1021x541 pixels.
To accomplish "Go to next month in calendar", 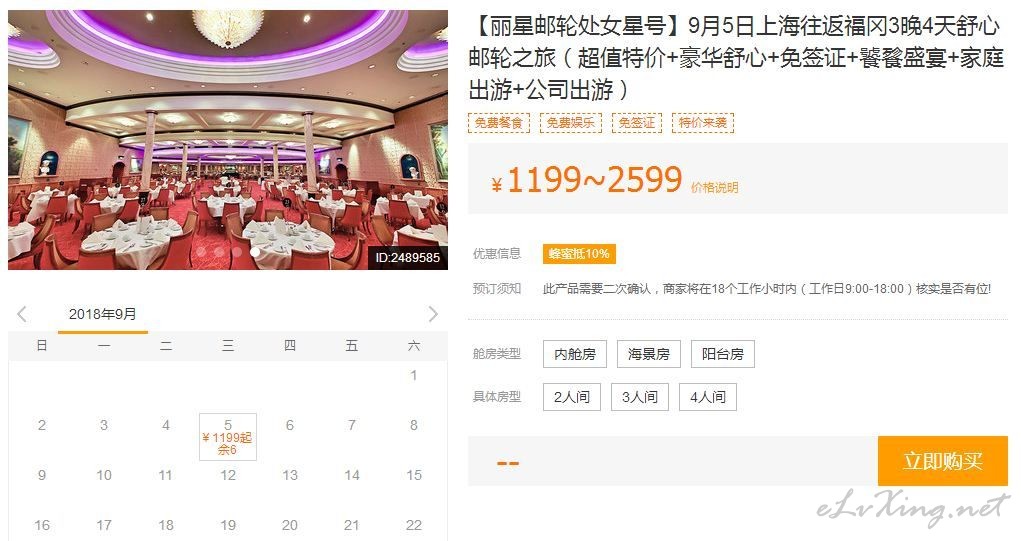I will point(433,314).
